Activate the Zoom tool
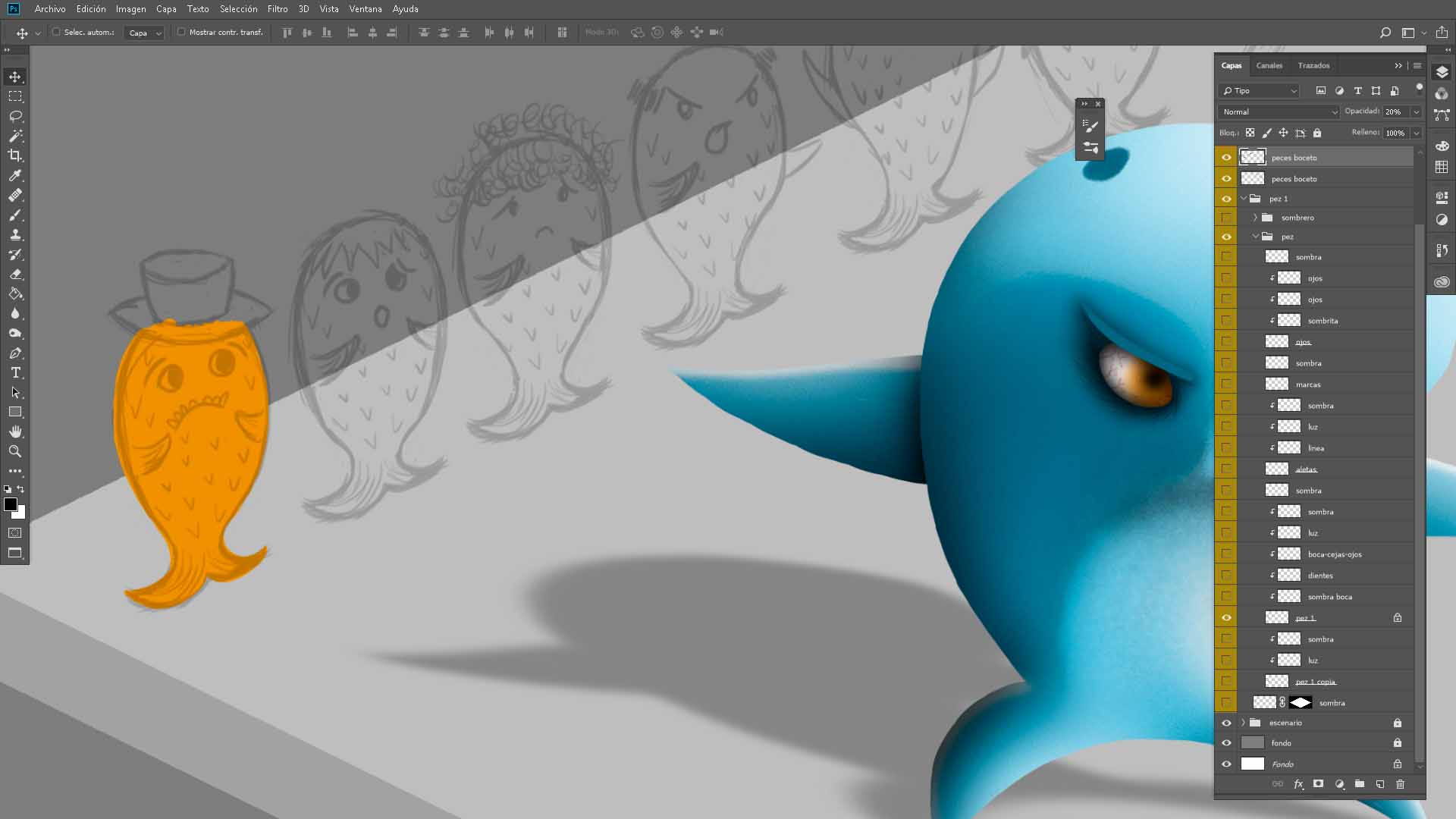The image size is (1456, 819). coord(15,451)
